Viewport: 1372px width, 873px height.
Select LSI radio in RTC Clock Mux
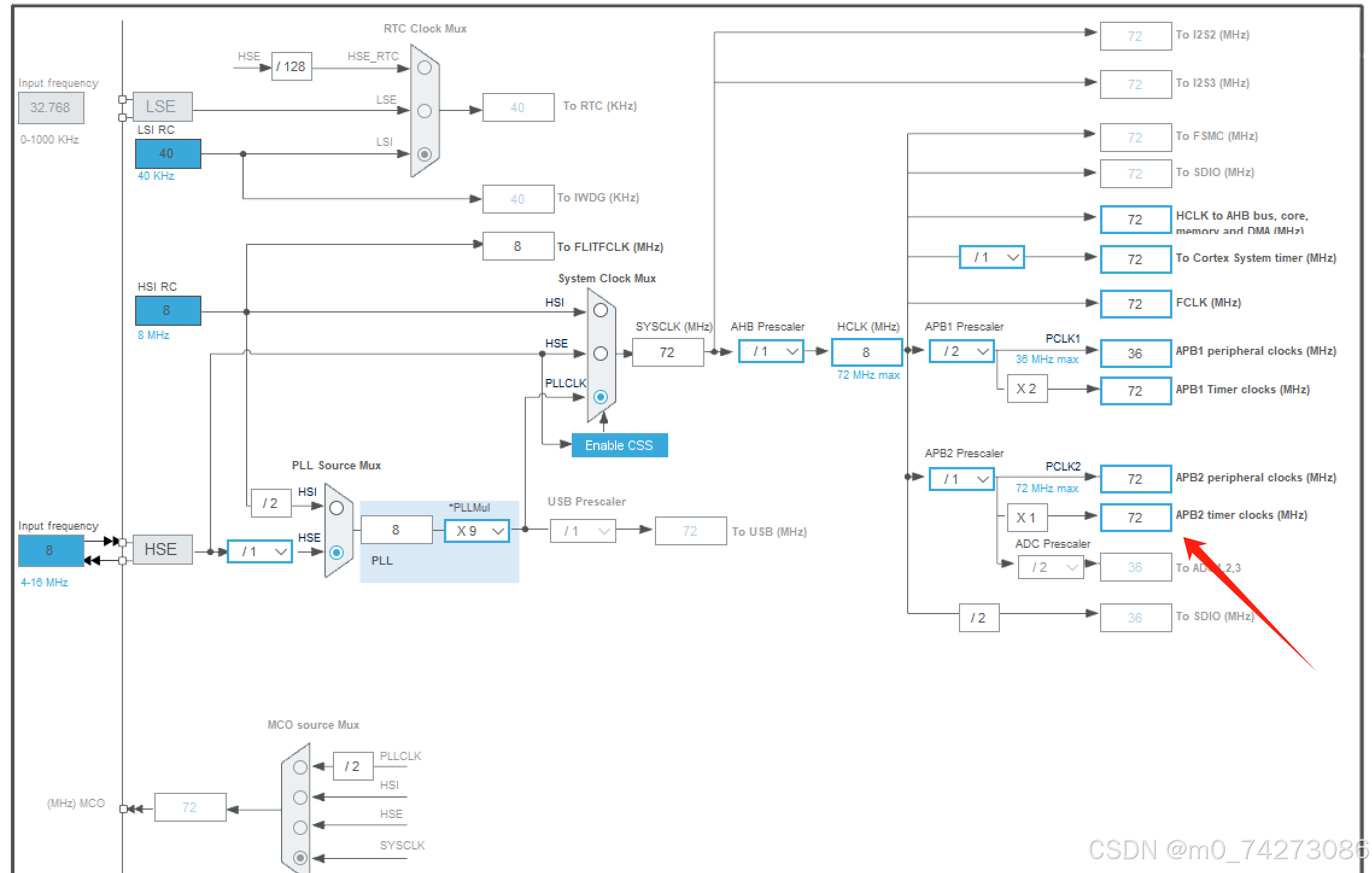click(x=425, y=154)
